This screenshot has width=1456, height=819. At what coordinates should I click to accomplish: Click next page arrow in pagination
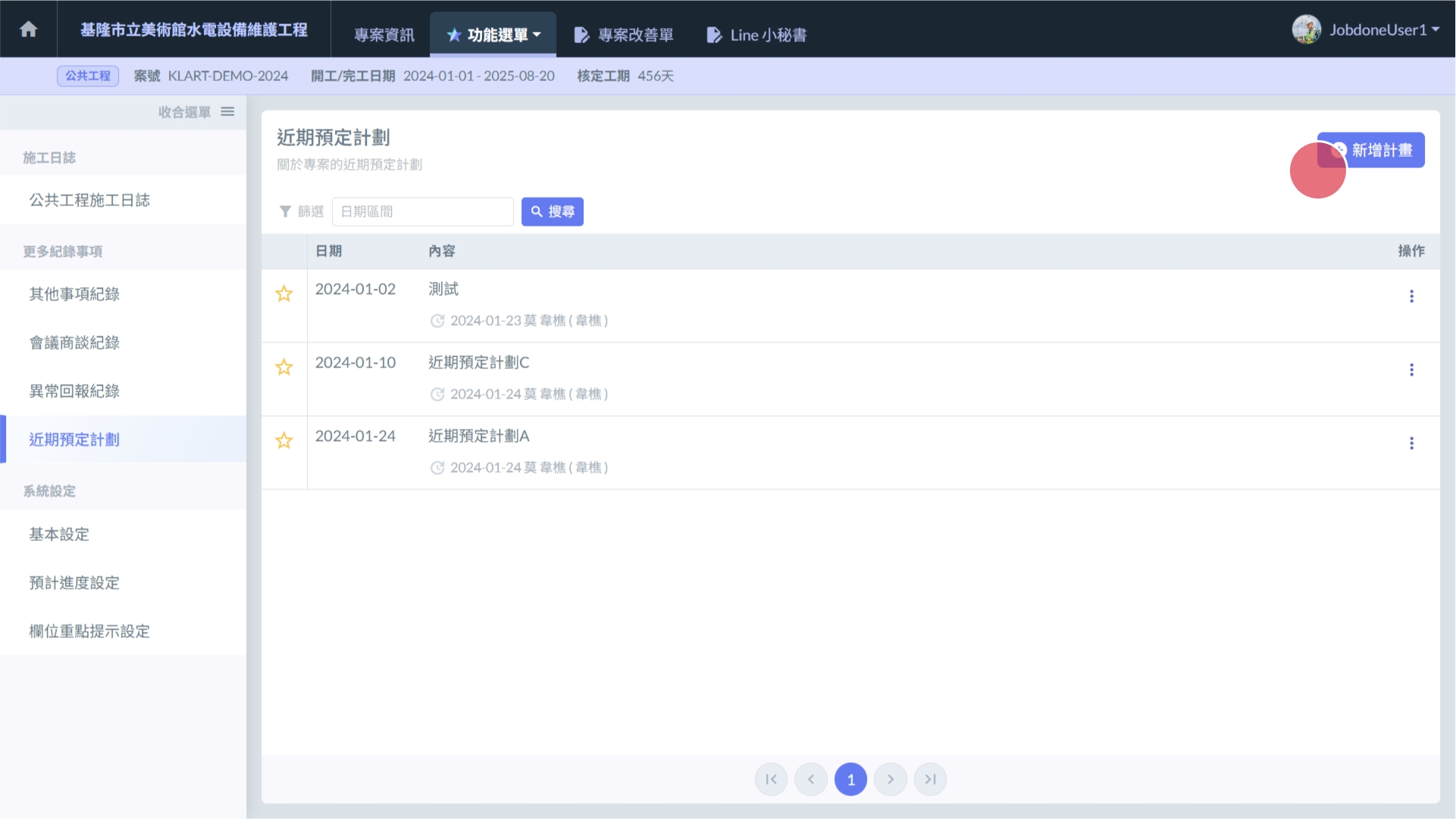(x=891, y=779)
